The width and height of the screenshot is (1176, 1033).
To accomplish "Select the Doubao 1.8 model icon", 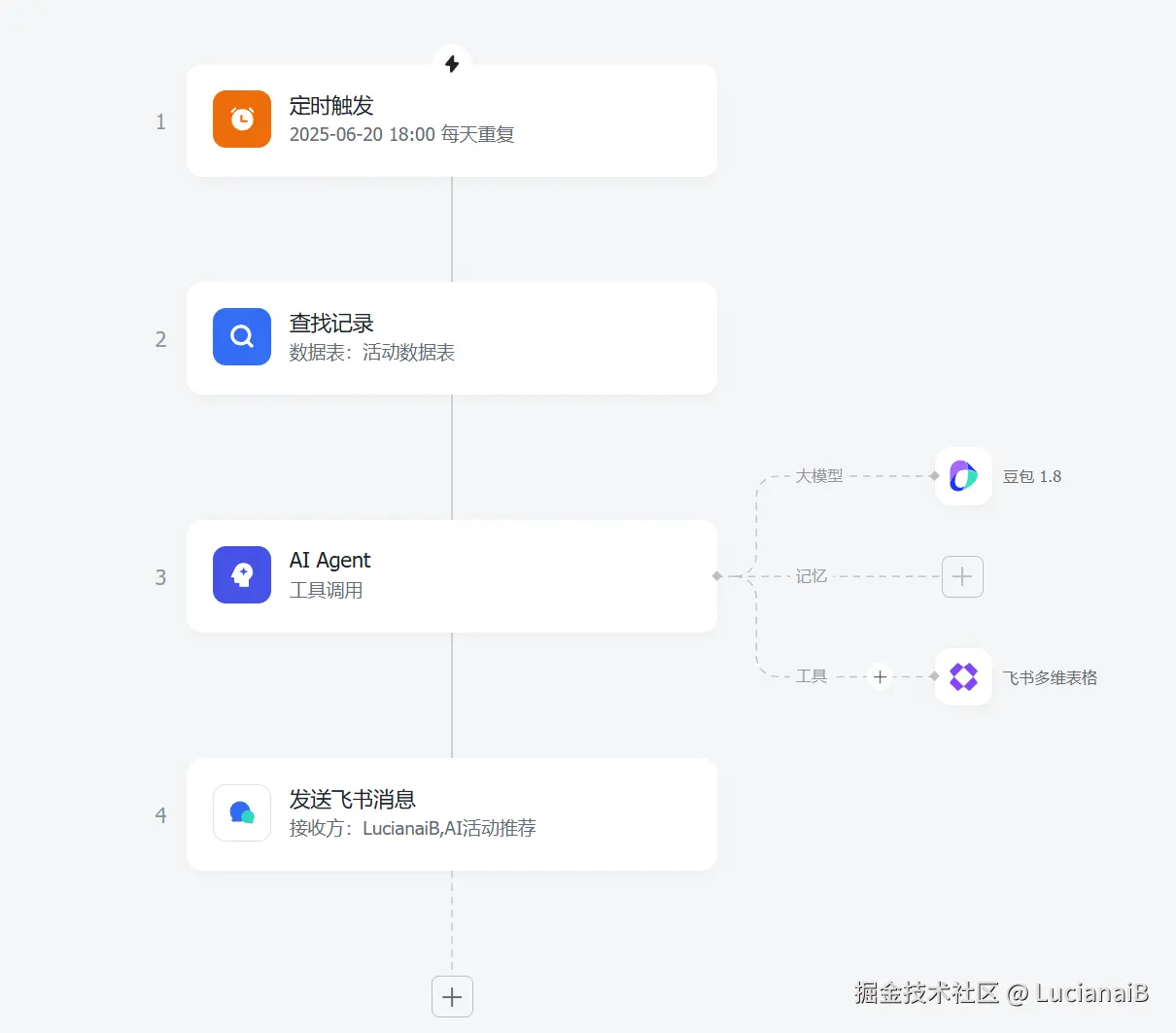I will pos(963,476).
